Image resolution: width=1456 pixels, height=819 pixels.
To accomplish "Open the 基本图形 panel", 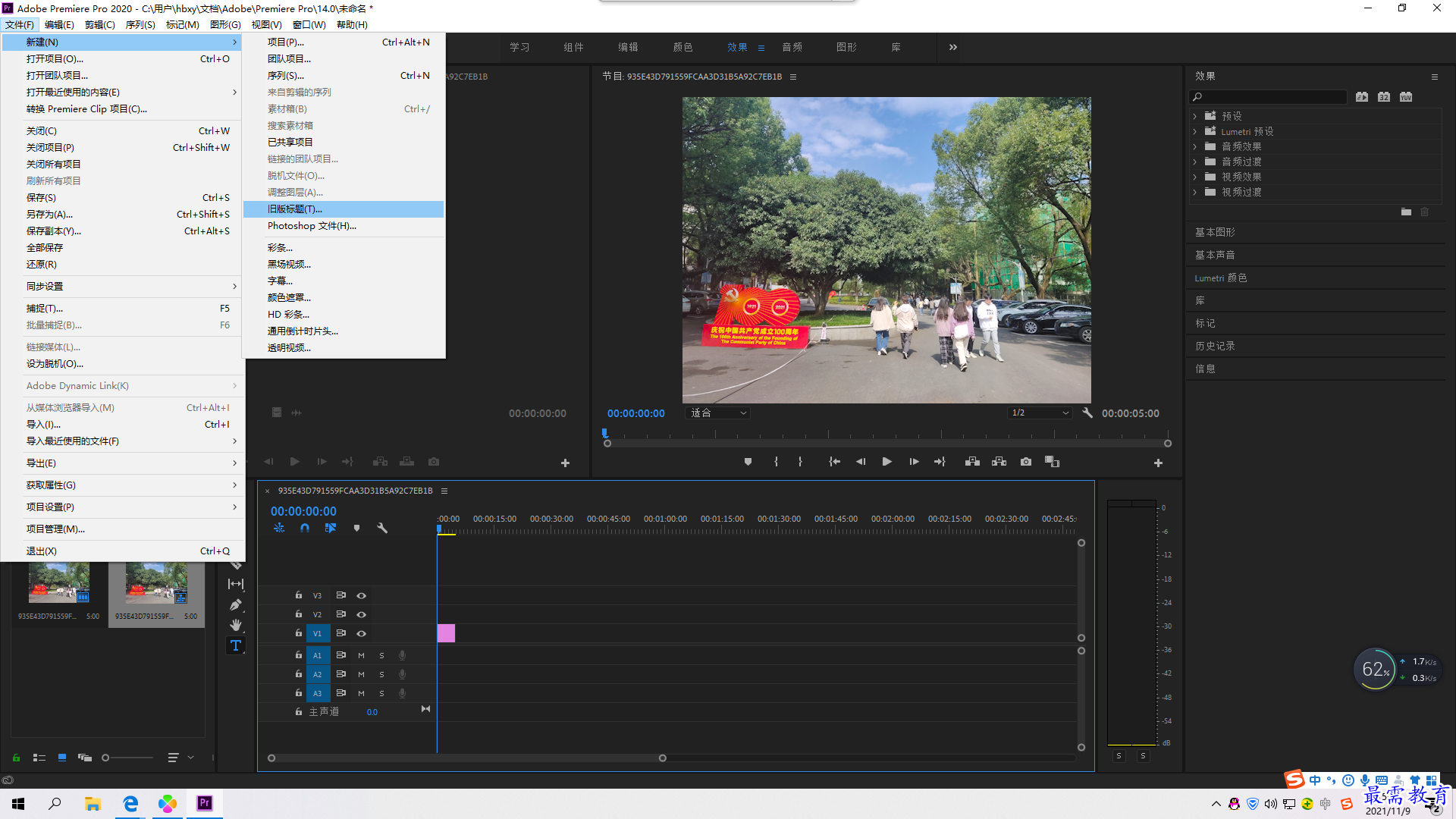I will pos(1215,232).
